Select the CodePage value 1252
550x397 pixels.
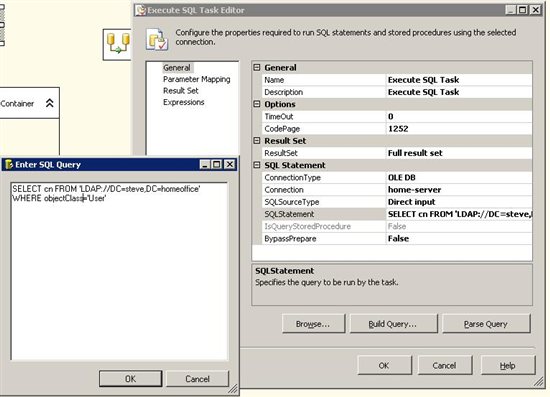pos(459,129)
